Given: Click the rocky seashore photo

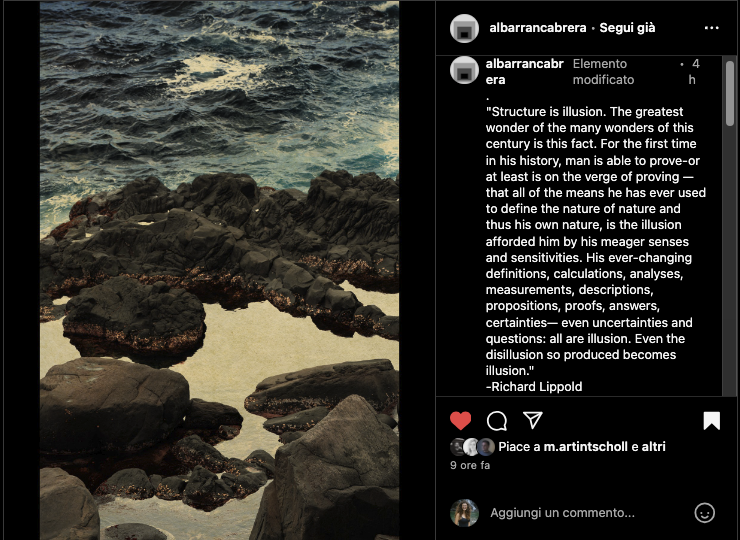Looking at the screenshot, I should pos(219,270).
